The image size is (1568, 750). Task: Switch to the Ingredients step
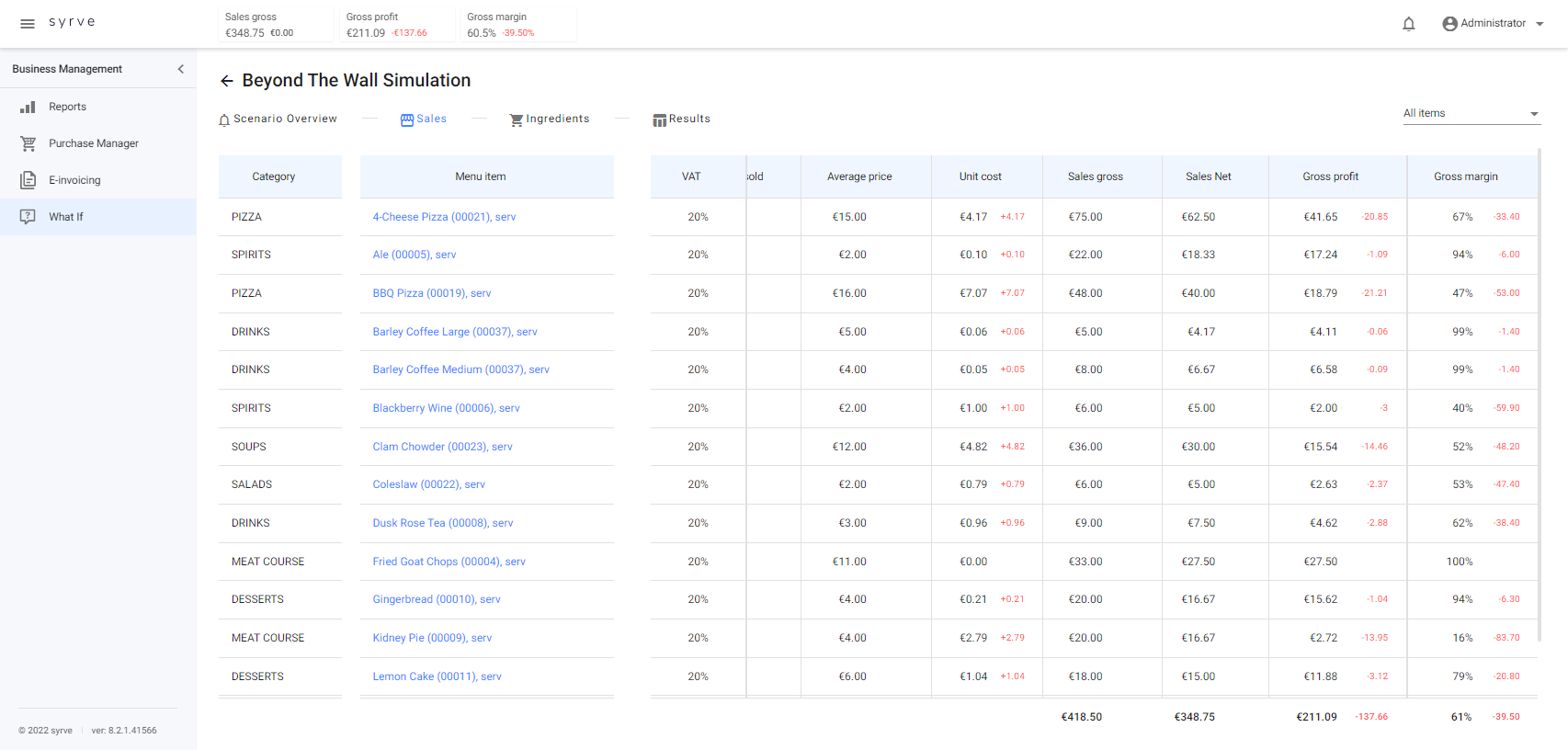(550, 119)
